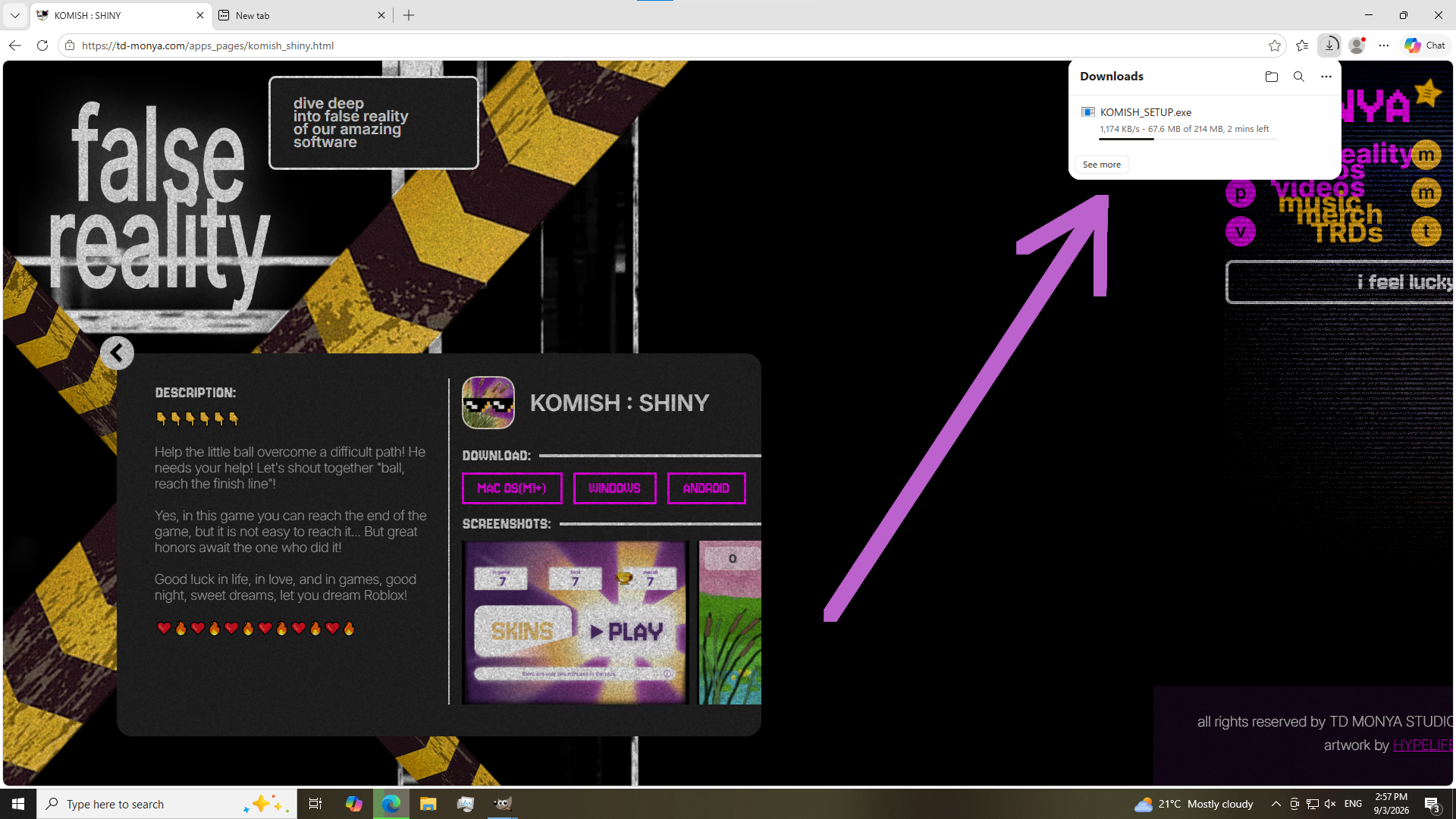Screen dimensions: 1456x819
Task: Click the yellow 't' circle icon
Action: pyautogui.click(x=1426, y=231)
